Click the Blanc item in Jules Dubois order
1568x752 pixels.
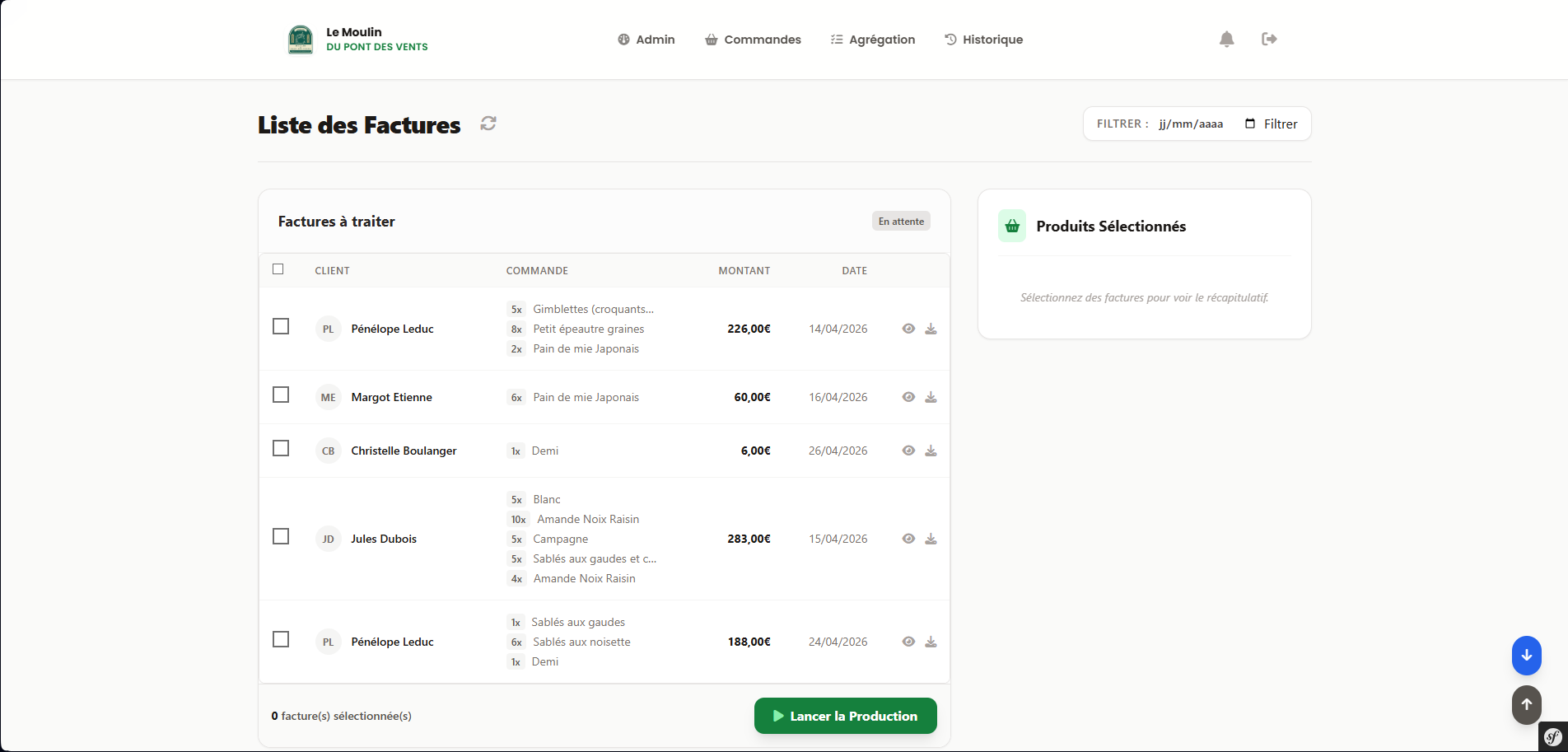[x=546, y=499]
